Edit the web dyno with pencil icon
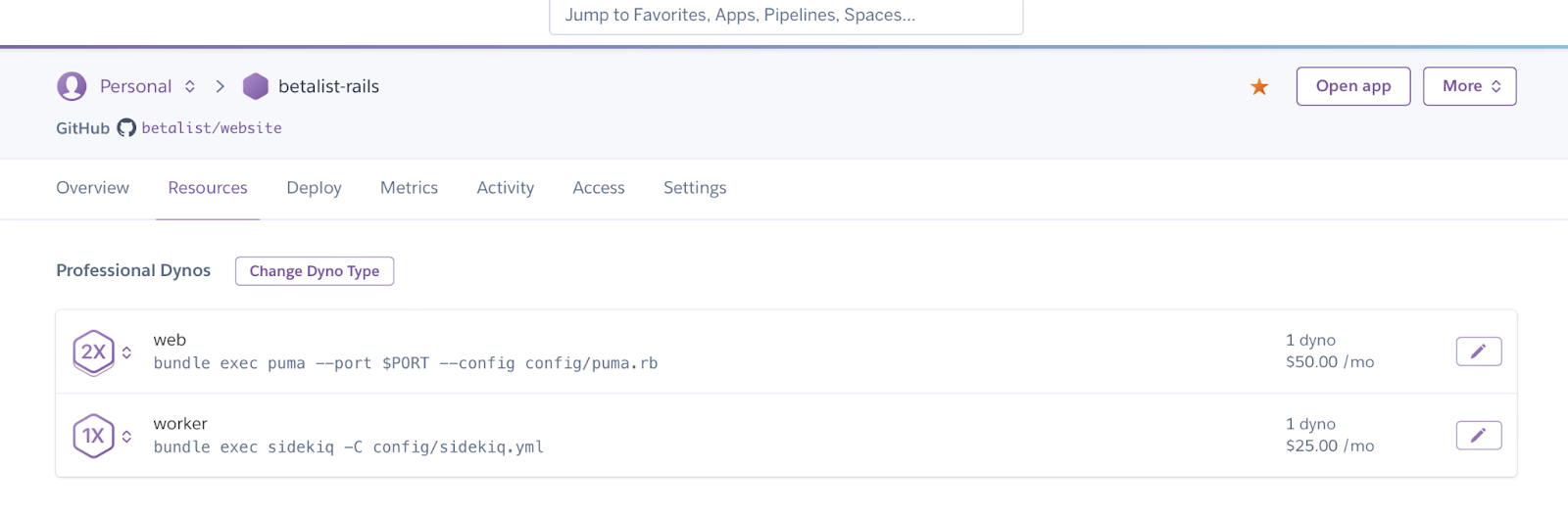 [x=1478, y=352]
